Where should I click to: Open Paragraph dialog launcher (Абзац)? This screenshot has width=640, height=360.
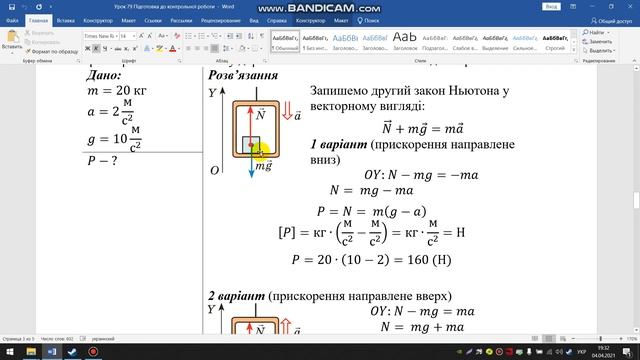[264, 61]
